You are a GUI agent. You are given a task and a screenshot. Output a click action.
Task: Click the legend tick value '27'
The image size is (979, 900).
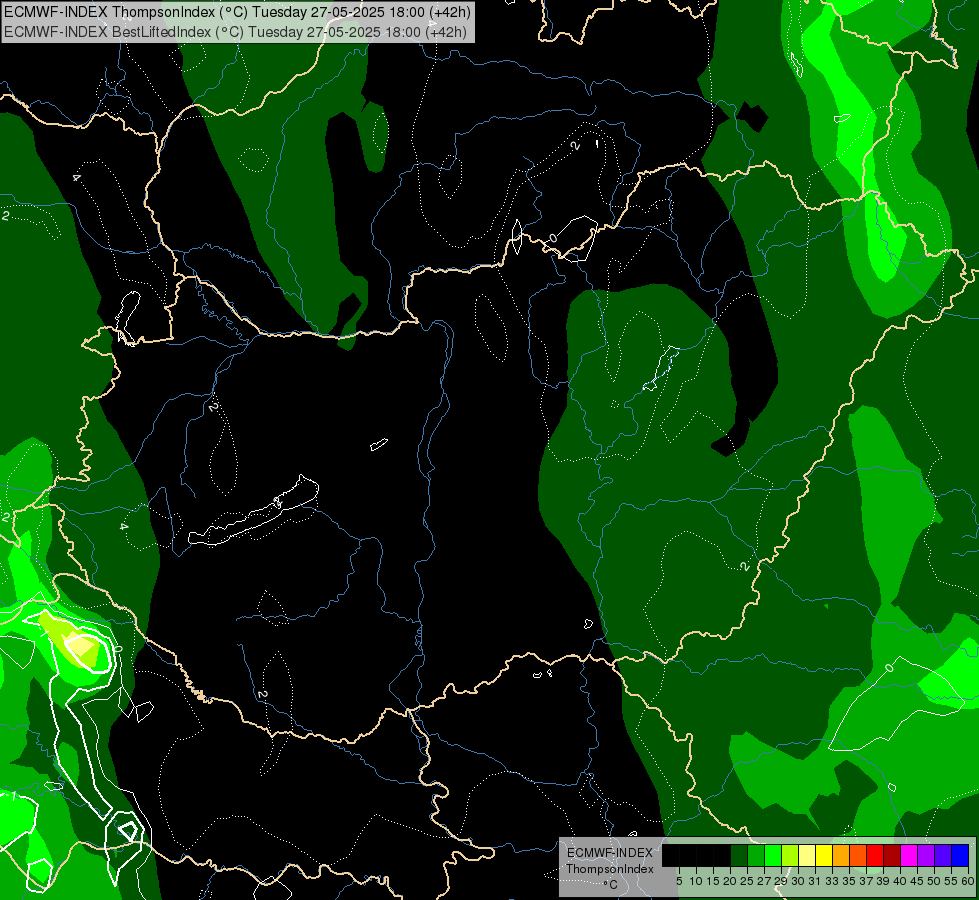tap(764, 881)
